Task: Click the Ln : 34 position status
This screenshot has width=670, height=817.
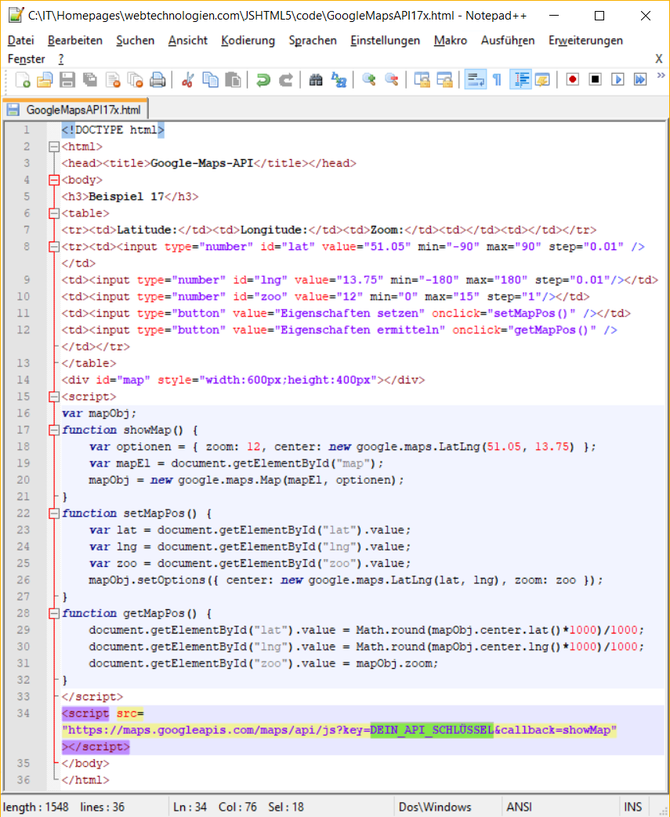Action: [x=190, y=807]
